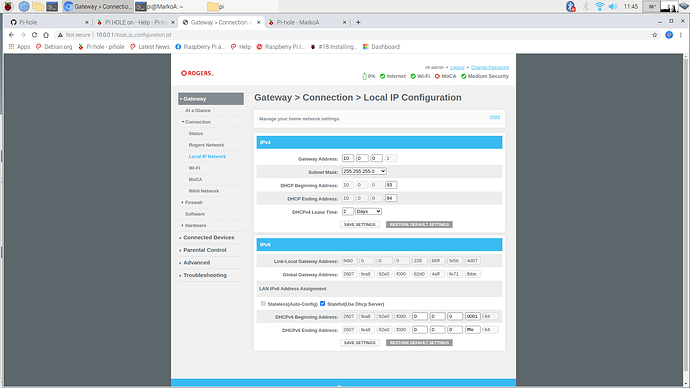Open the Latest News bookmark
The height and width of the screenshot is (388, 690).
tap(150, 47)
